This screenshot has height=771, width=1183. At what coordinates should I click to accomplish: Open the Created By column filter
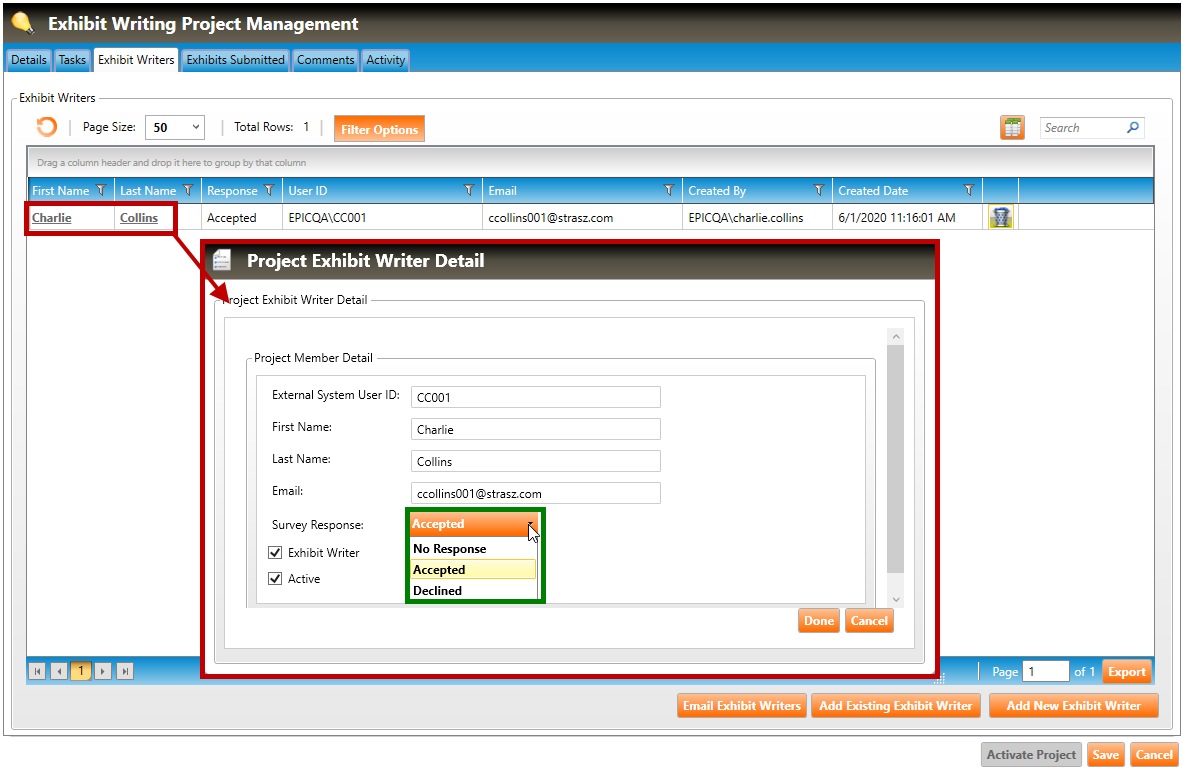click(x=819, y=190)
